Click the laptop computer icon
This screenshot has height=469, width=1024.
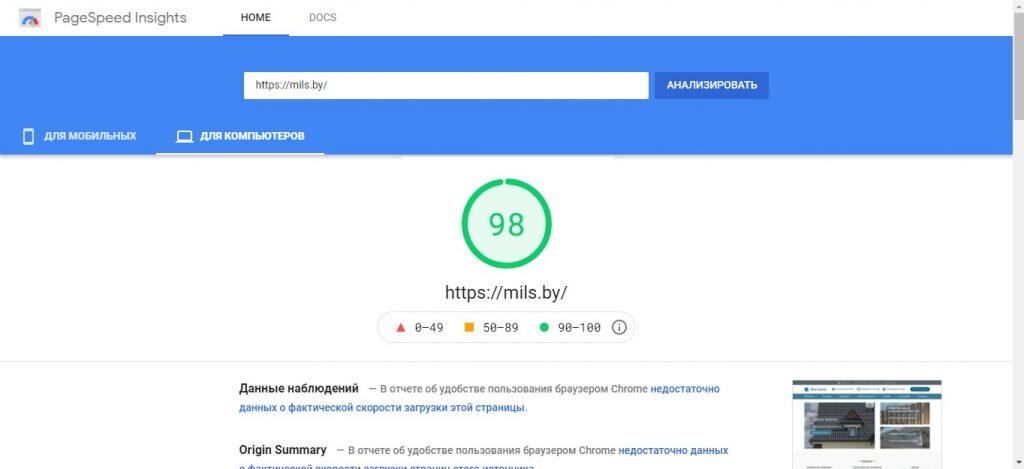(x=185, y=137)
